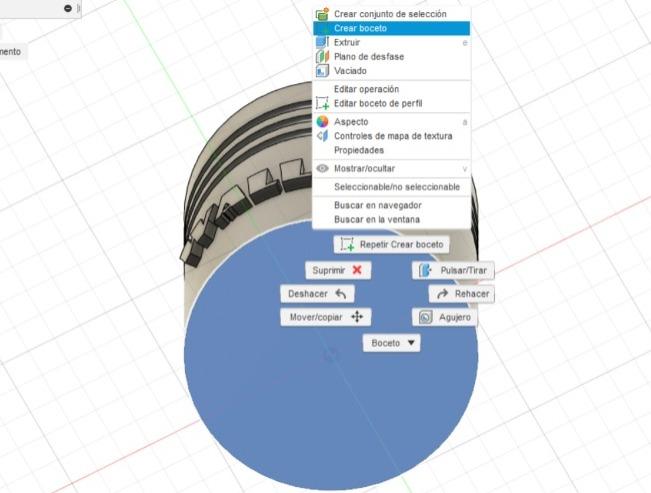The width and height of the screenshot is (651, 493).
Task: Click the sketch icon on Repetir Crear boceto
Action: tap(347, 244)
